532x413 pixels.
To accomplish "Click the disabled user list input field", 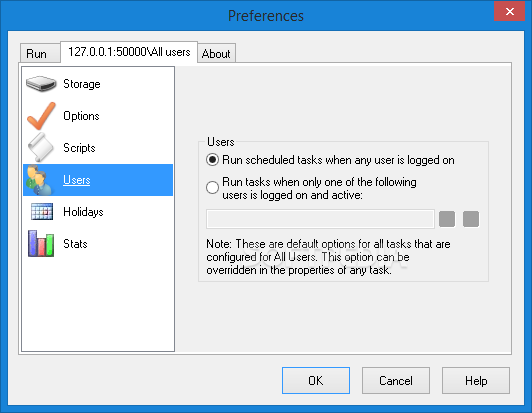I will 320,219.
